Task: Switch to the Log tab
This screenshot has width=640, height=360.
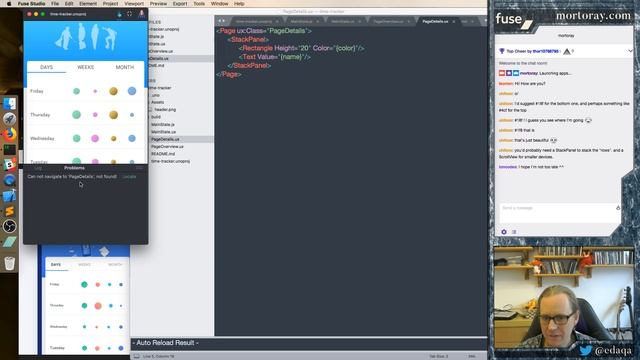Action: (x=38, y=168)
